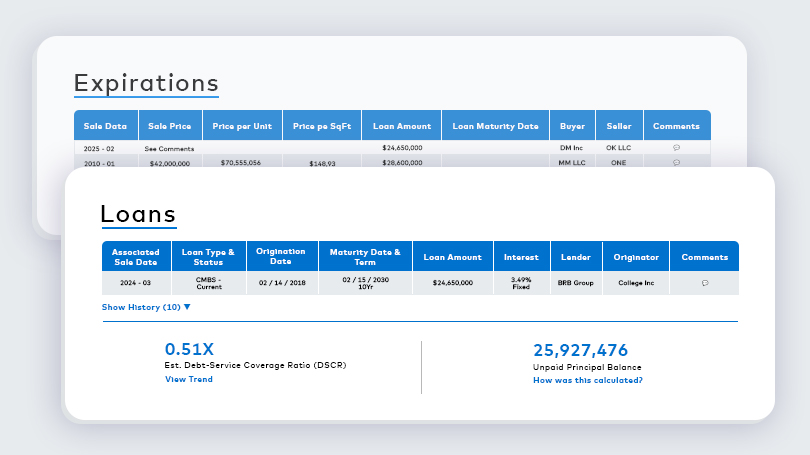Viewport: 810px width, 455px height.
Task: Click the Expirations section heading
Action: point(146,83)
